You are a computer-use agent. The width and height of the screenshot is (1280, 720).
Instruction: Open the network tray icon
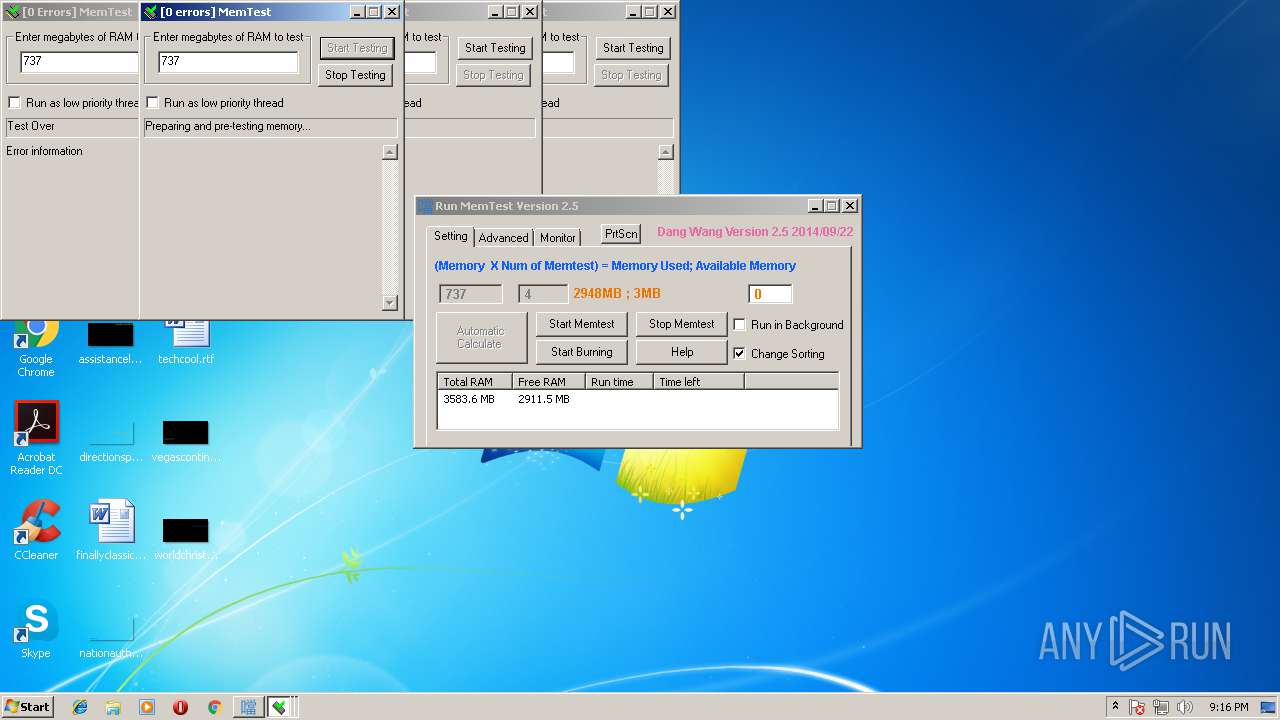click(x=1162, y=707)
